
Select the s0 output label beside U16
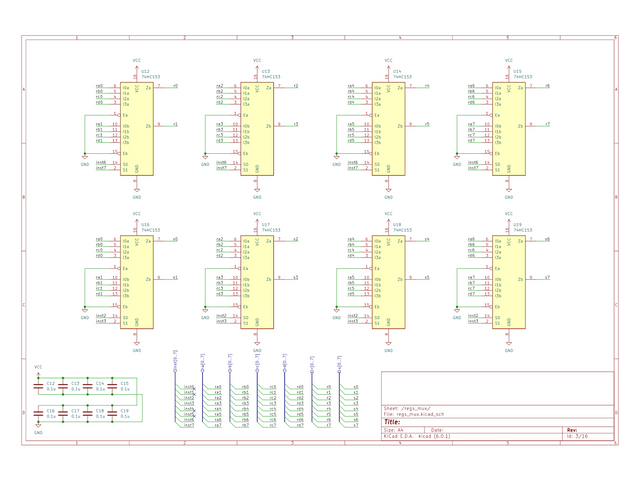click(x=175, y=240)
